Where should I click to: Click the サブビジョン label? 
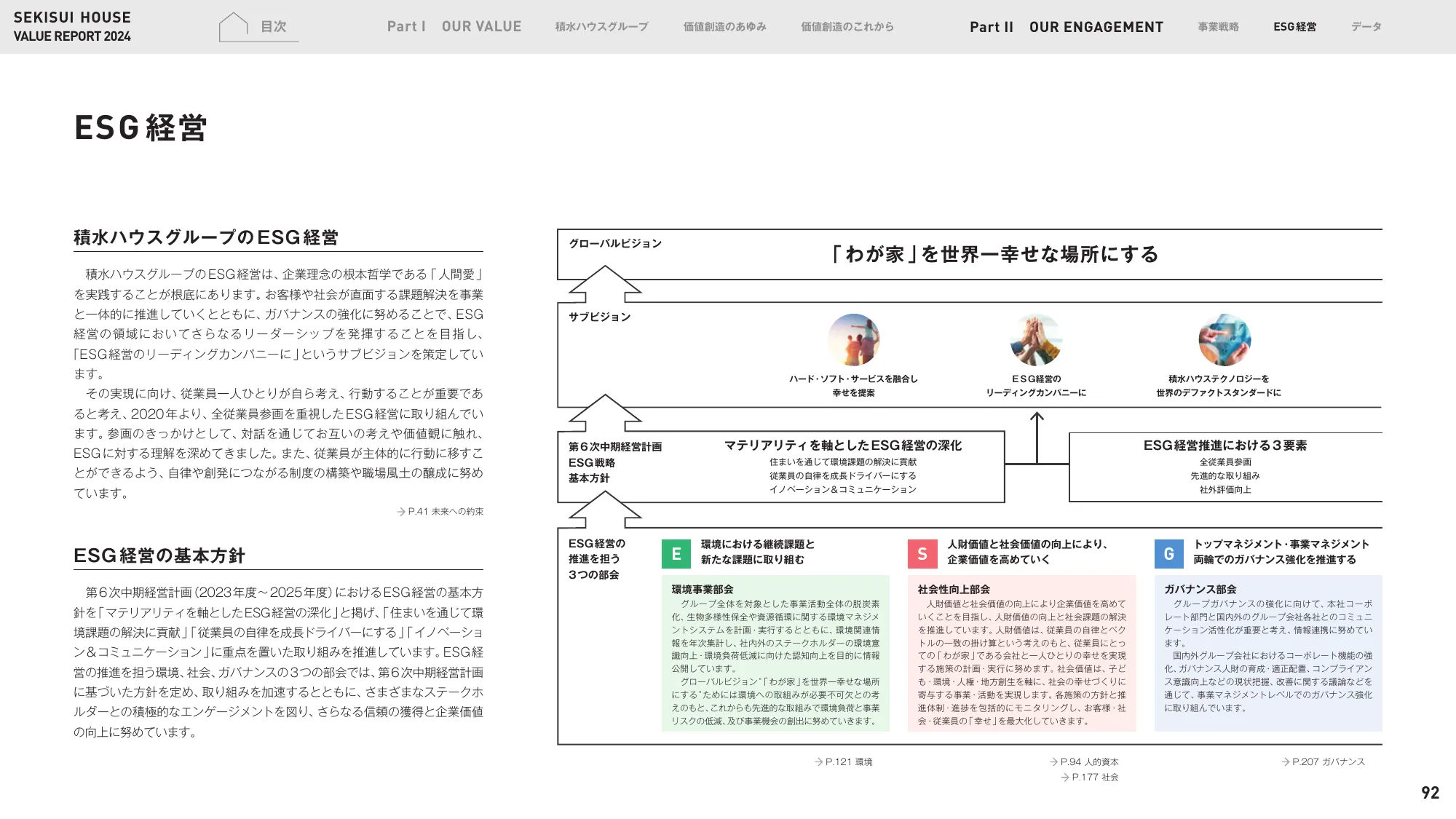[600, 317]
